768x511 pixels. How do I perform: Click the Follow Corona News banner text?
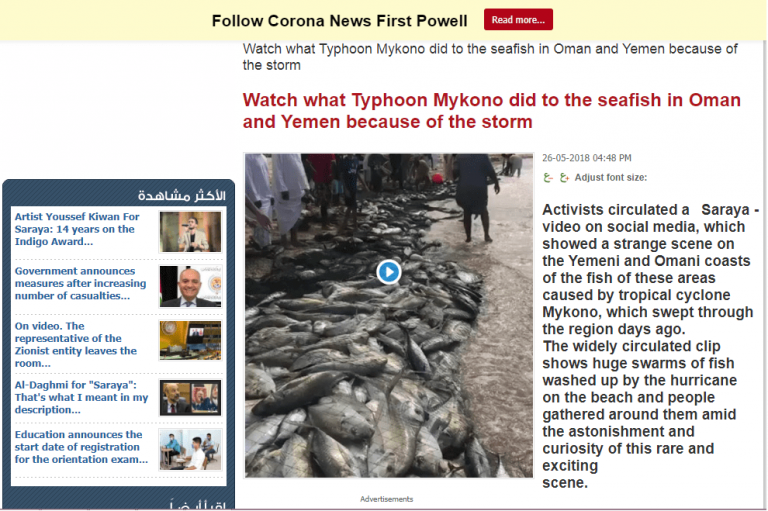tap(339, 21)
